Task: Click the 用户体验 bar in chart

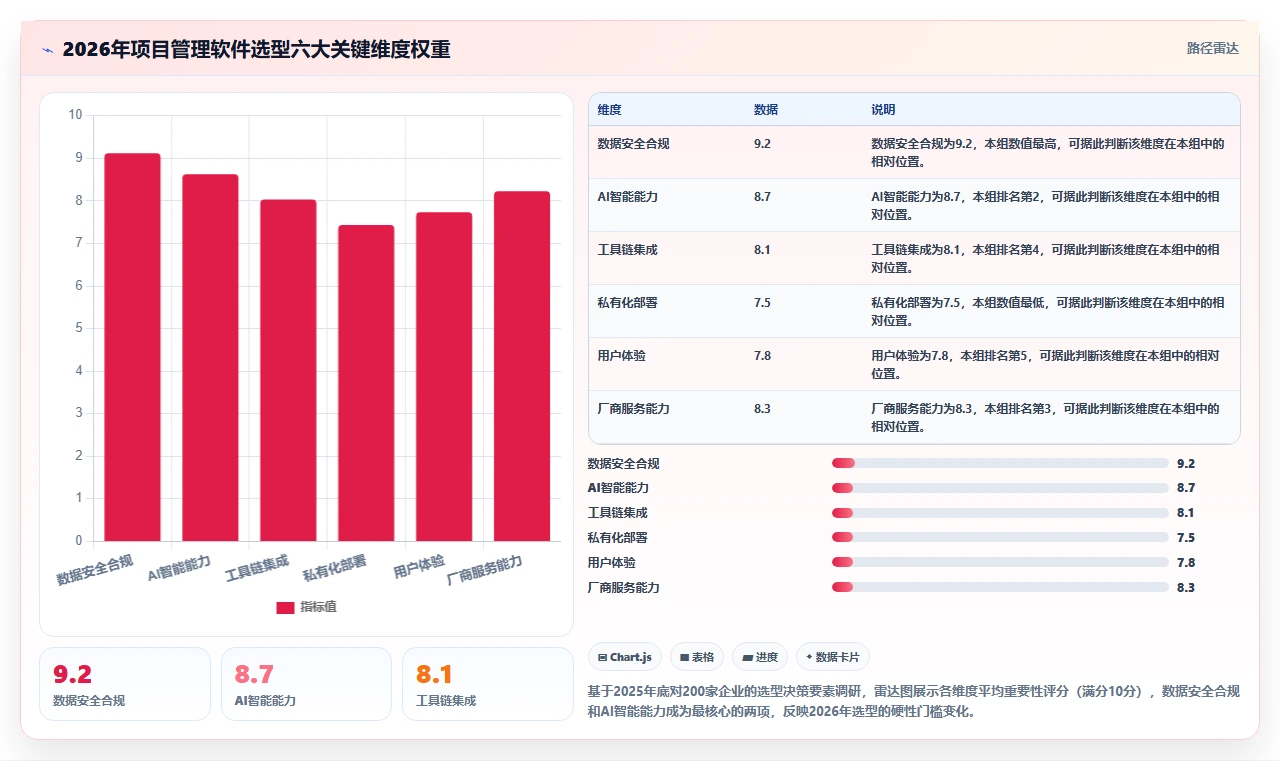Action: (444, 377)
